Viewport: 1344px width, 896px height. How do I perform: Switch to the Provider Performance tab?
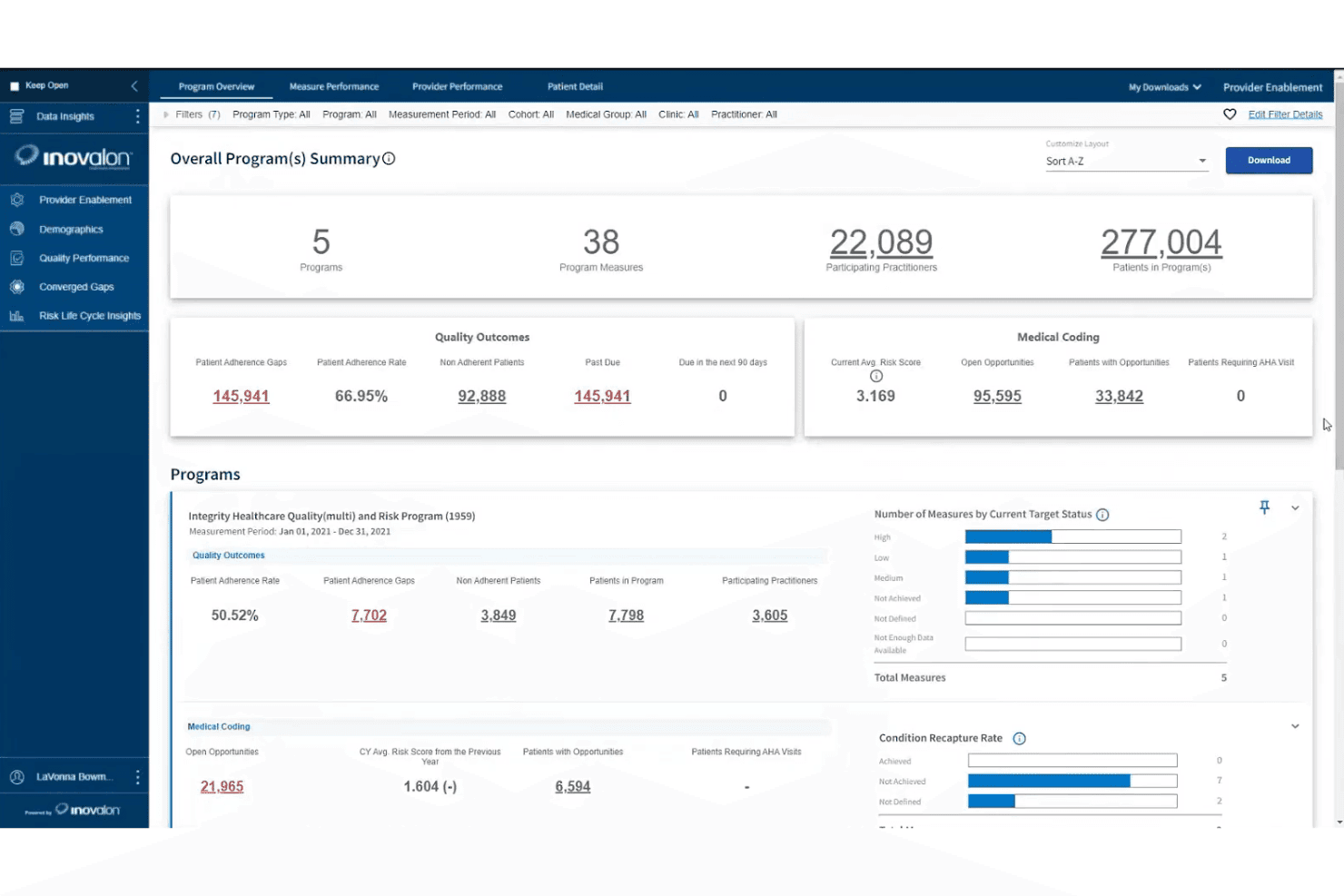pyautogui.click(x=457, y=87)
